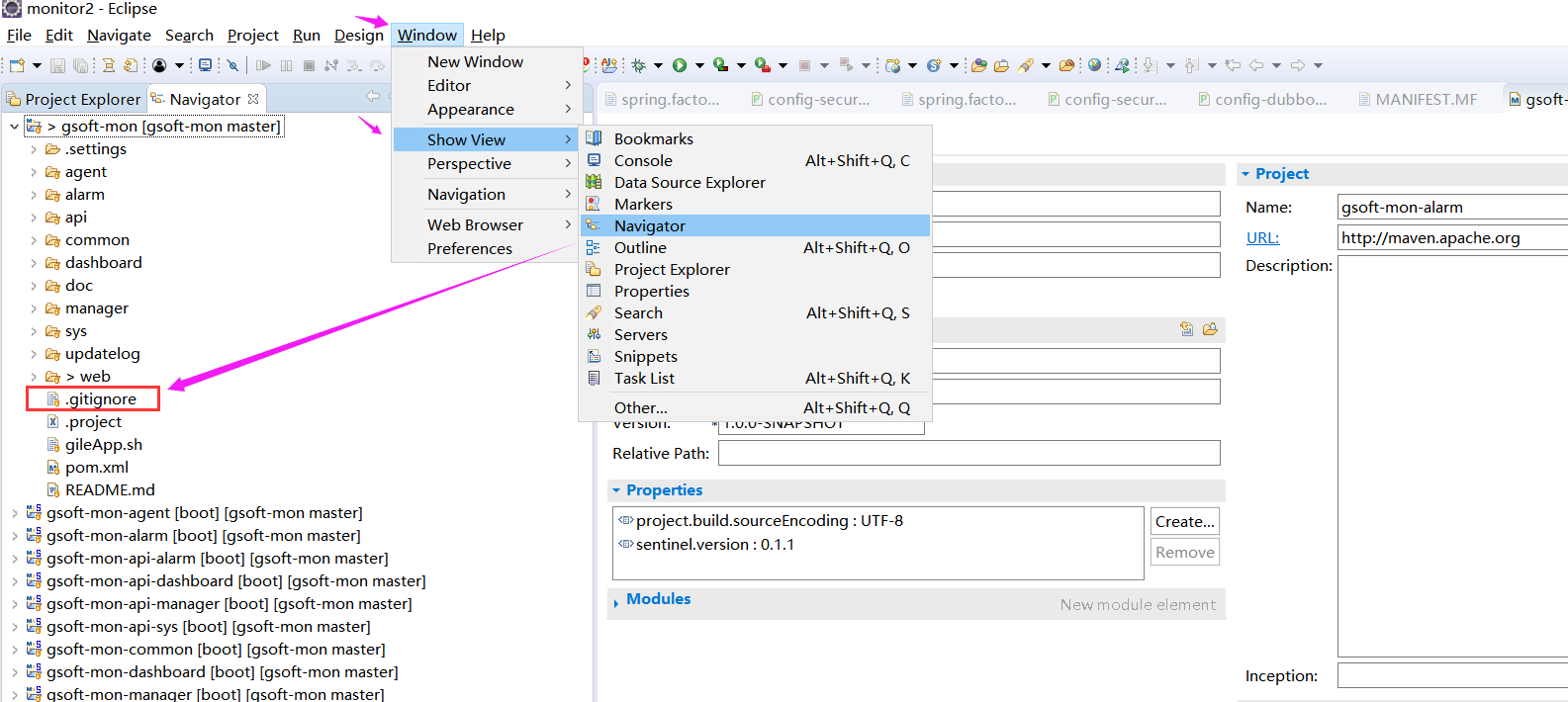Open the Design menu

pyautogui.click(x=359, y=35)
